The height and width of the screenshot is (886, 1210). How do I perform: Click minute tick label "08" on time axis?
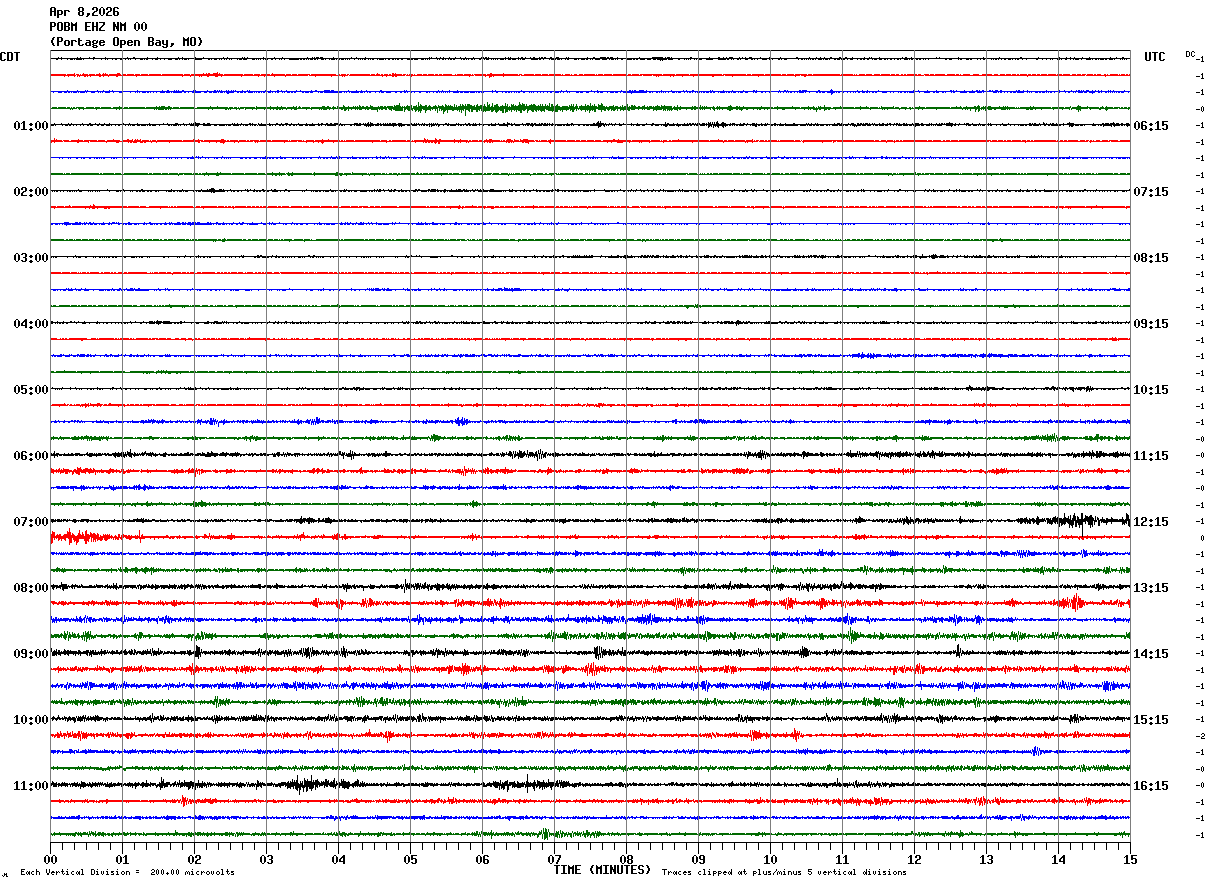pos(626,859)
